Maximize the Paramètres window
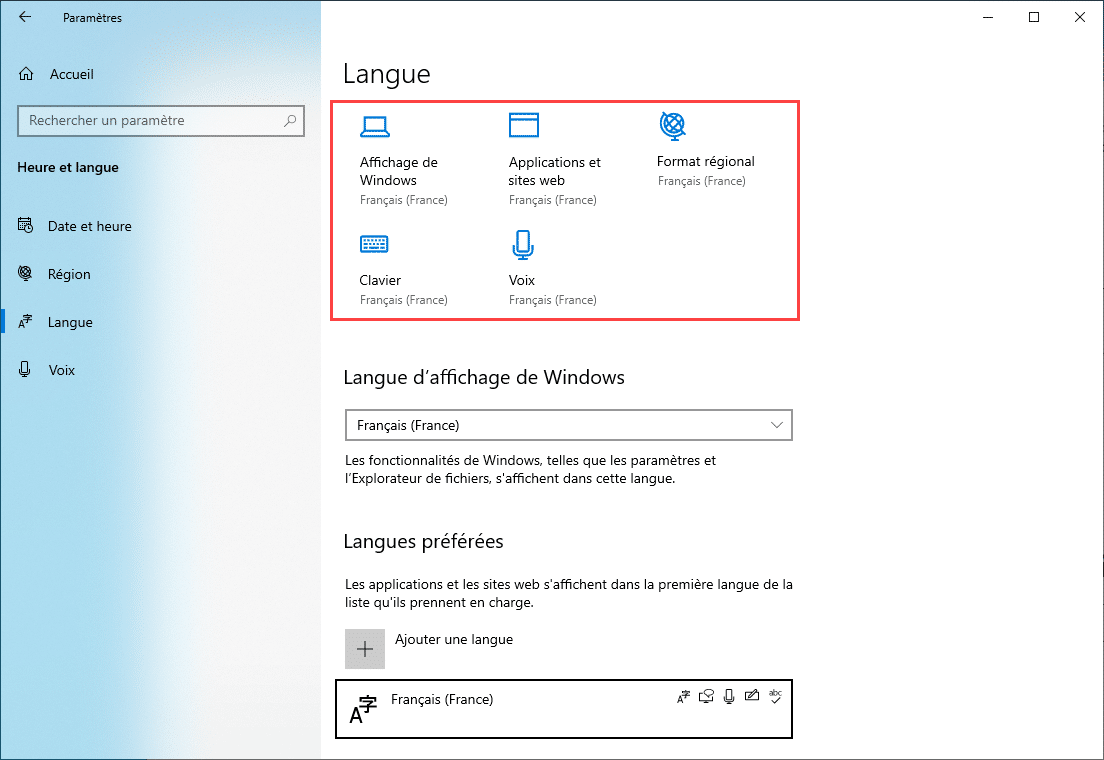 tap(1034, 17)
